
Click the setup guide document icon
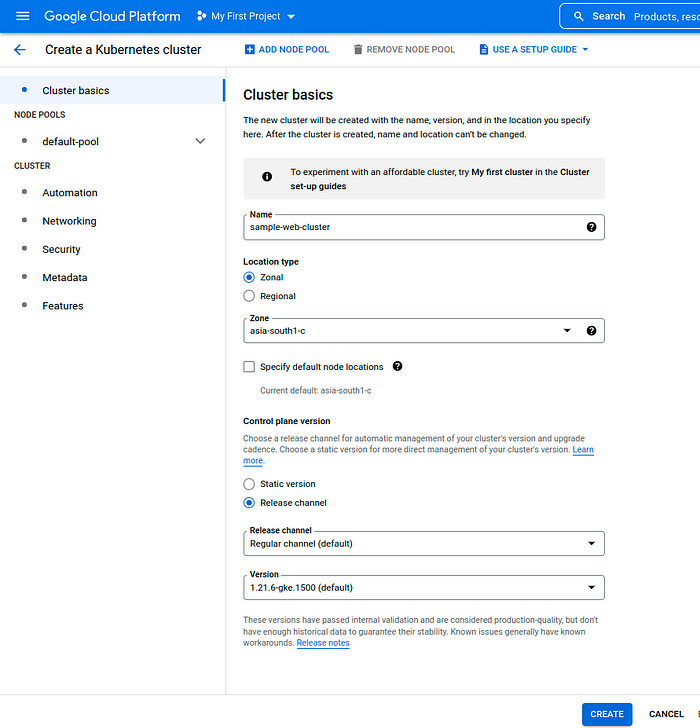pyautogui.click(x=483, y=49)
